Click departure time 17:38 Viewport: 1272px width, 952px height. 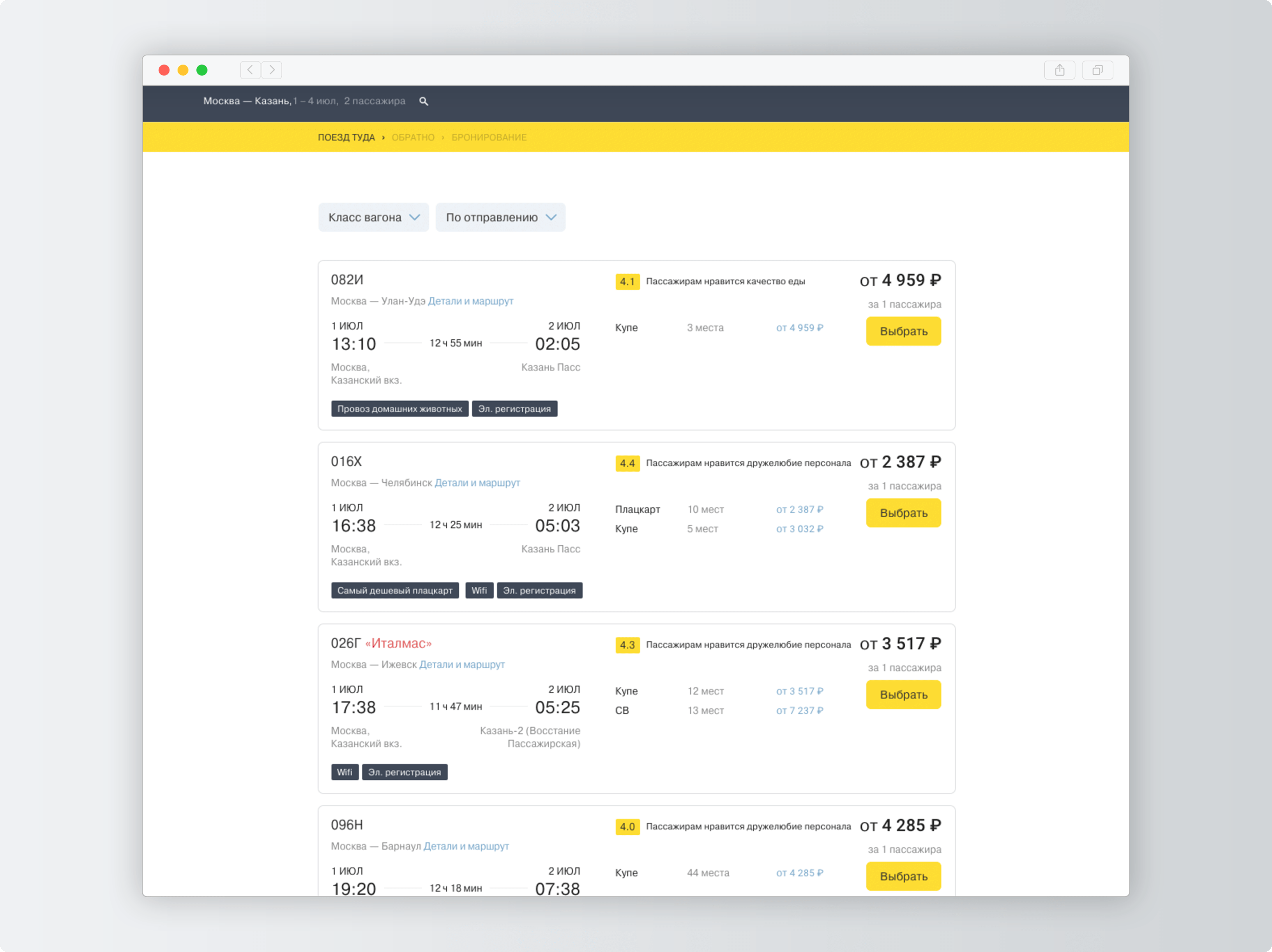tap(353, 707)
